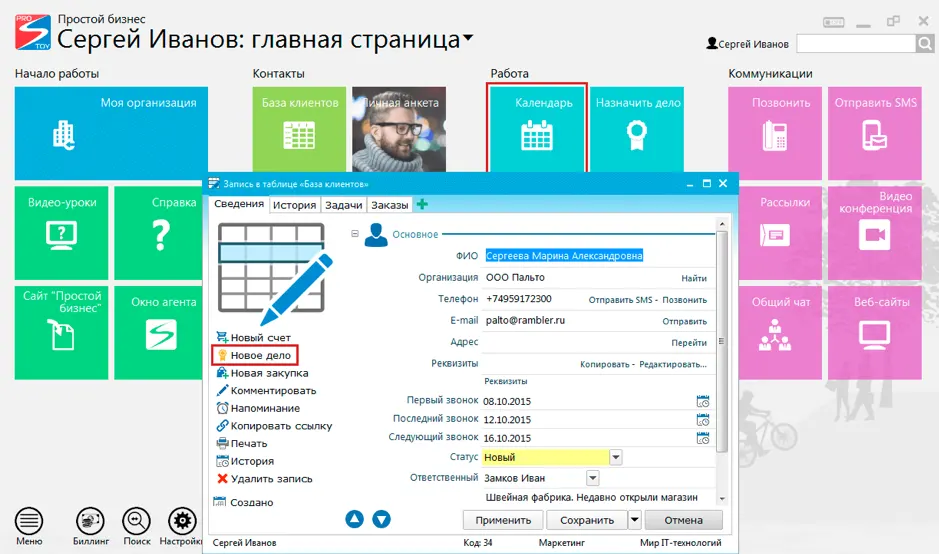Open the Личная анкета photo tile
The image size is (939, 554).
[x=399, y=129]
